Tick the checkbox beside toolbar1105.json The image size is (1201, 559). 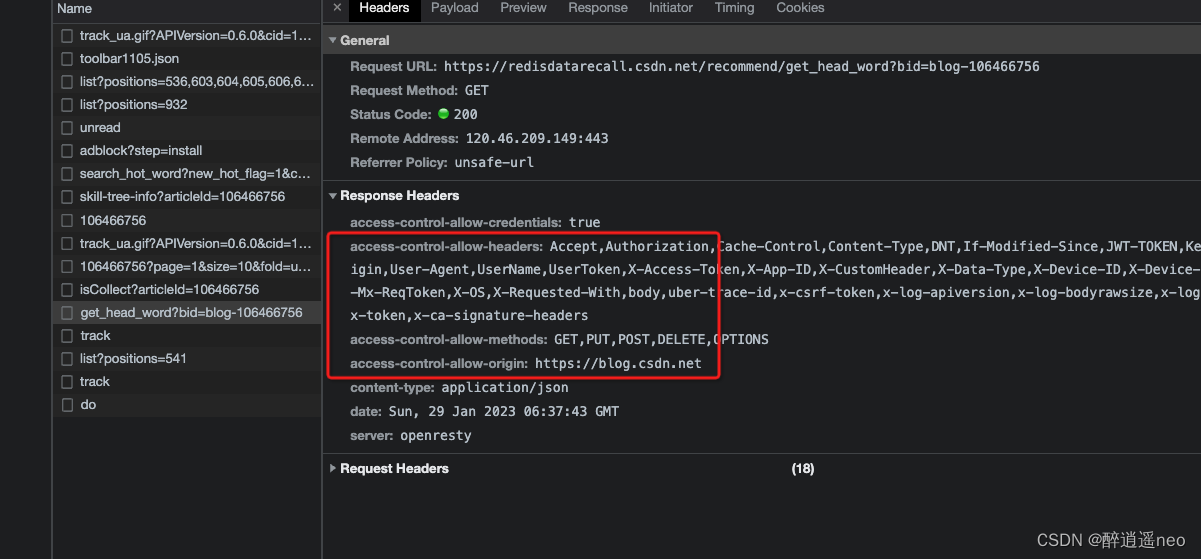[67, 59]
